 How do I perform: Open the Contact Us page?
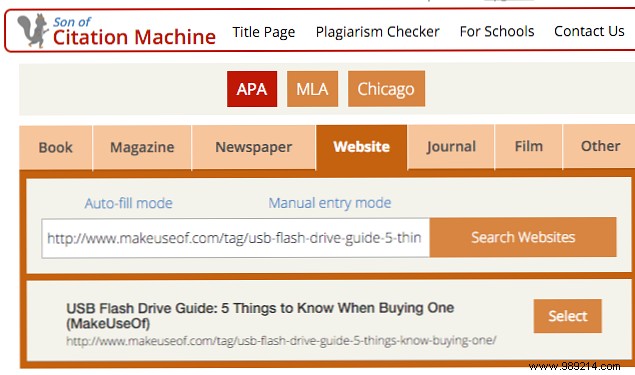[589, 31]
